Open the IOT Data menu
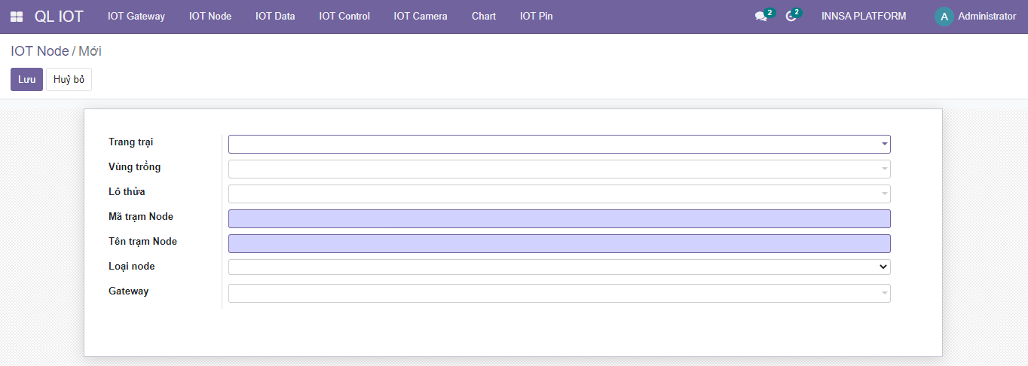This screenshot has width=1028, height=366. click(275, 16)
